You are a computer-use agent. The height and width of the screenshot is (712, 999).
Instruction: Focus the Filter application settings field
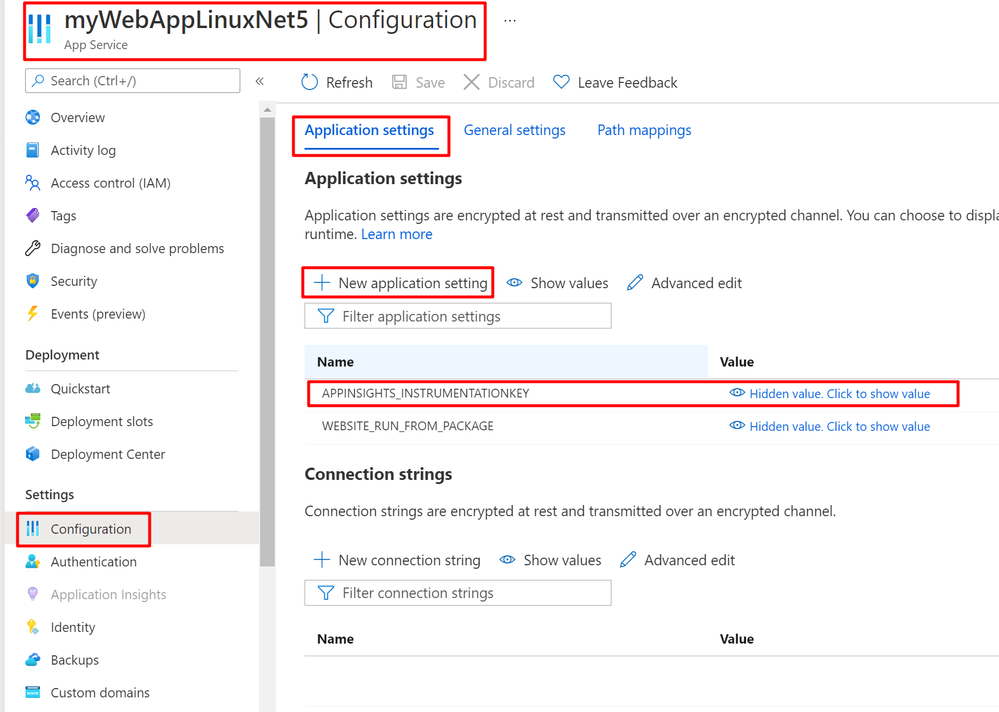457,316
